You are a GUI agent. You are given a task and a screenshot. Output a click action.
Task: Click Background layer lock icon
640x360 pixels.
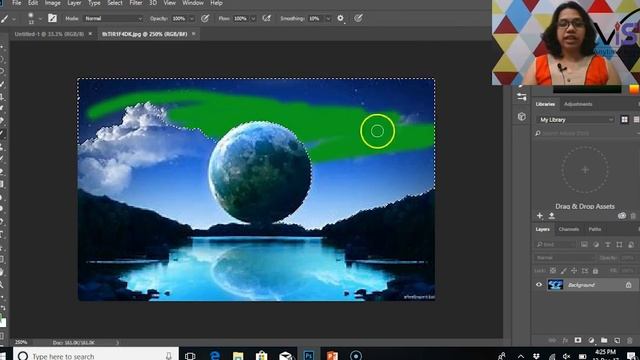(629, 285)
